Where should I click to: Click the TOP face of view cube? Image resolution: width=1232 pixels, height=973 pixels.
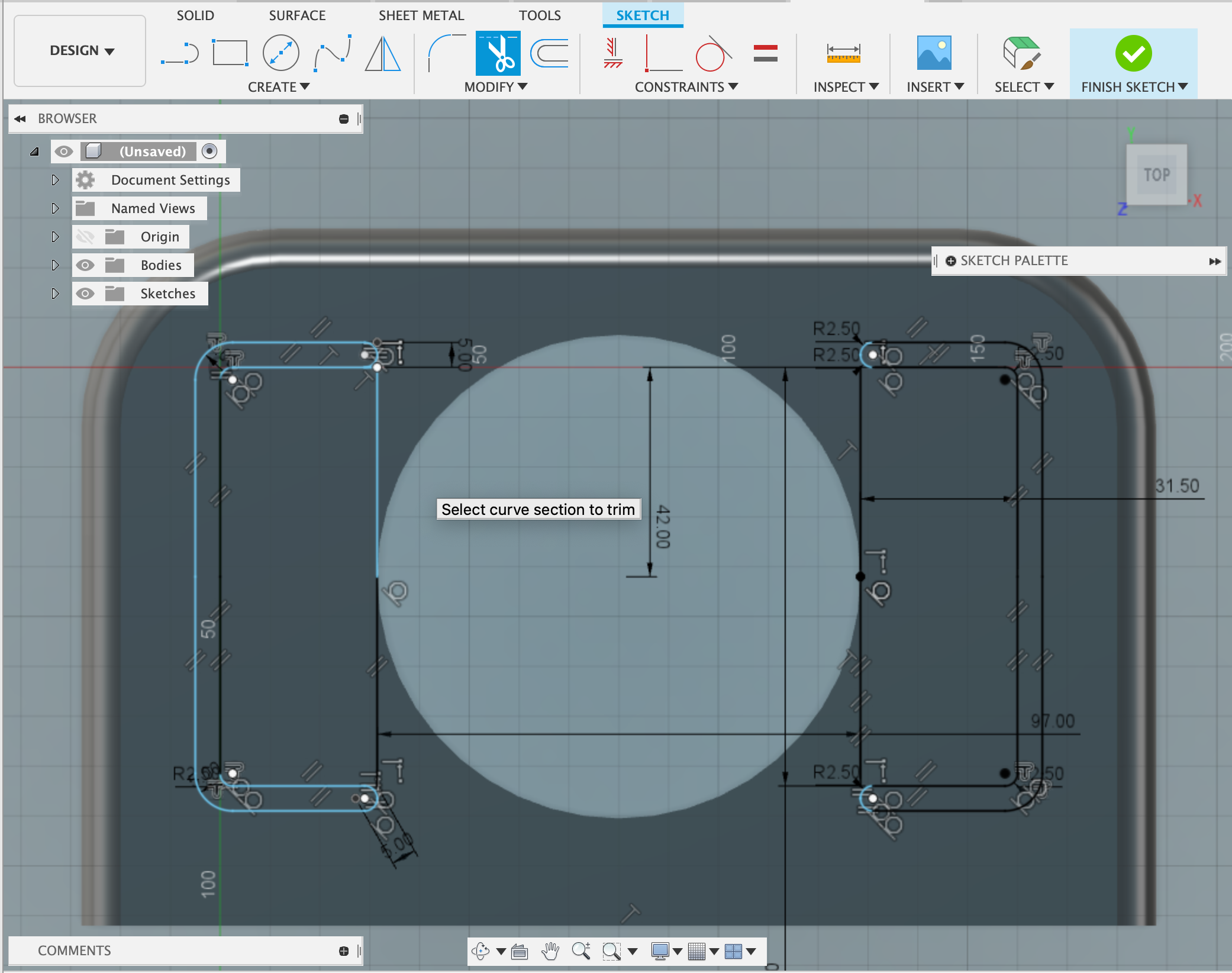1156,175
